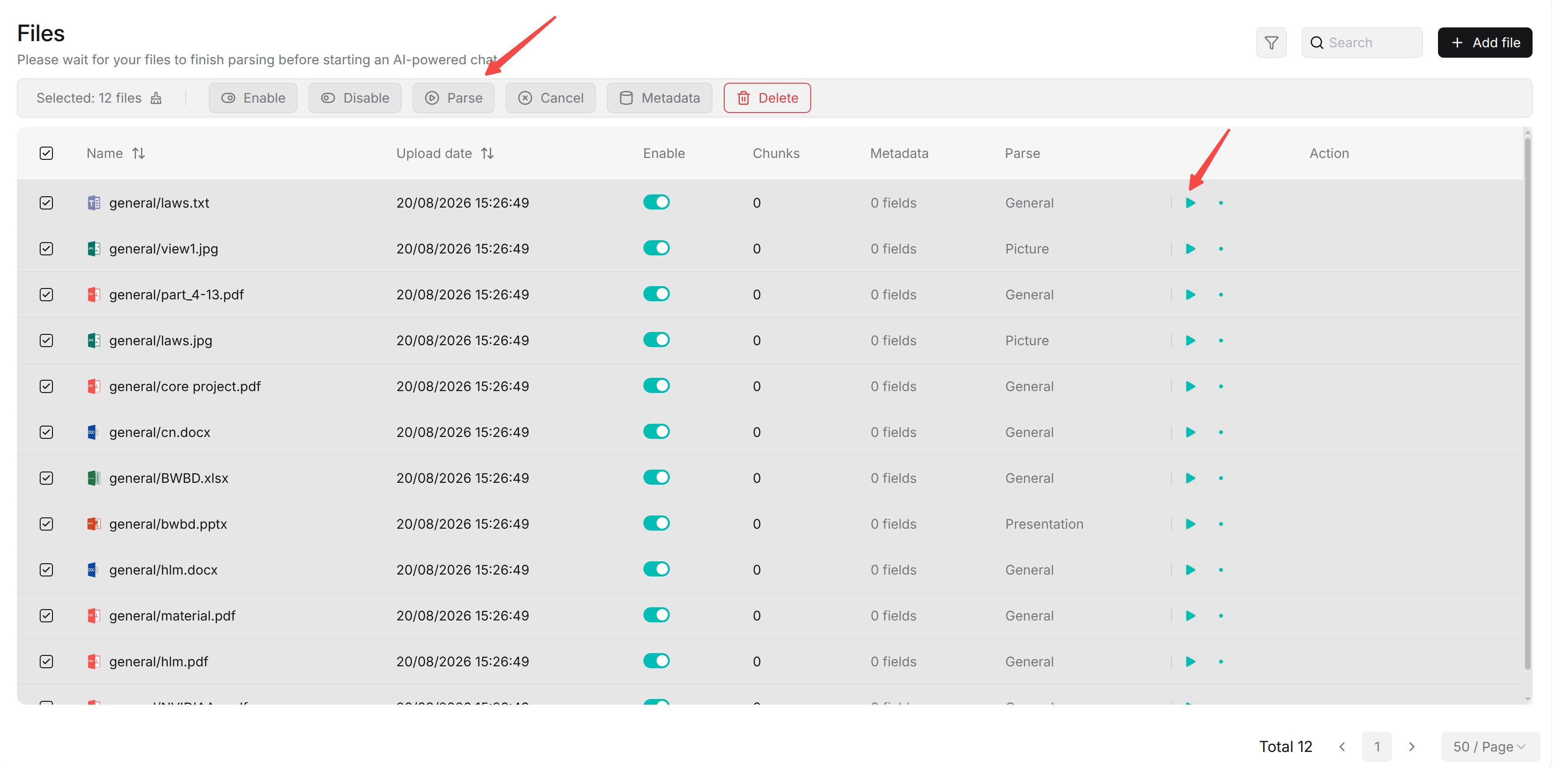
Task: Click the Parse bulk action
Action: pyautogui.click(x=453, y=98)
